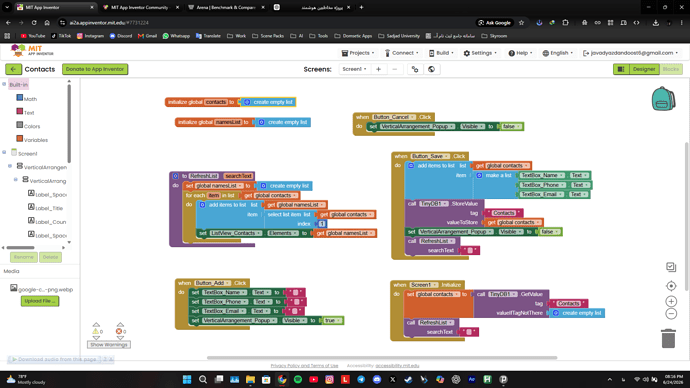
Task: Open the Connect menu
Action: pyautogui.click(x=401, y=53)
